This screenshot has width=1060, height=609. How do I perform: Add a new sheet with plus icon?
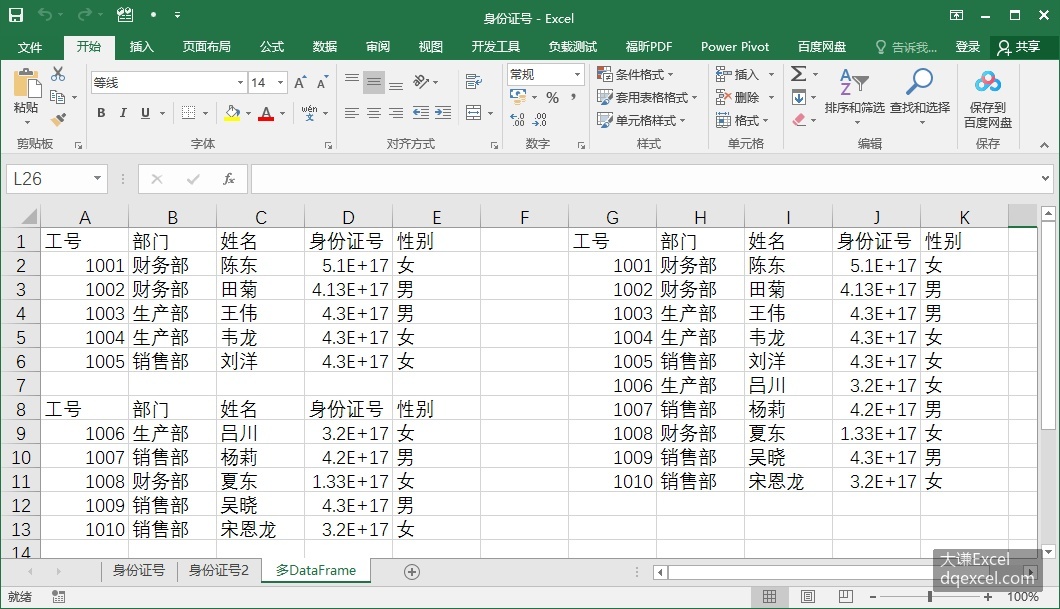click(x=412, y=572)
